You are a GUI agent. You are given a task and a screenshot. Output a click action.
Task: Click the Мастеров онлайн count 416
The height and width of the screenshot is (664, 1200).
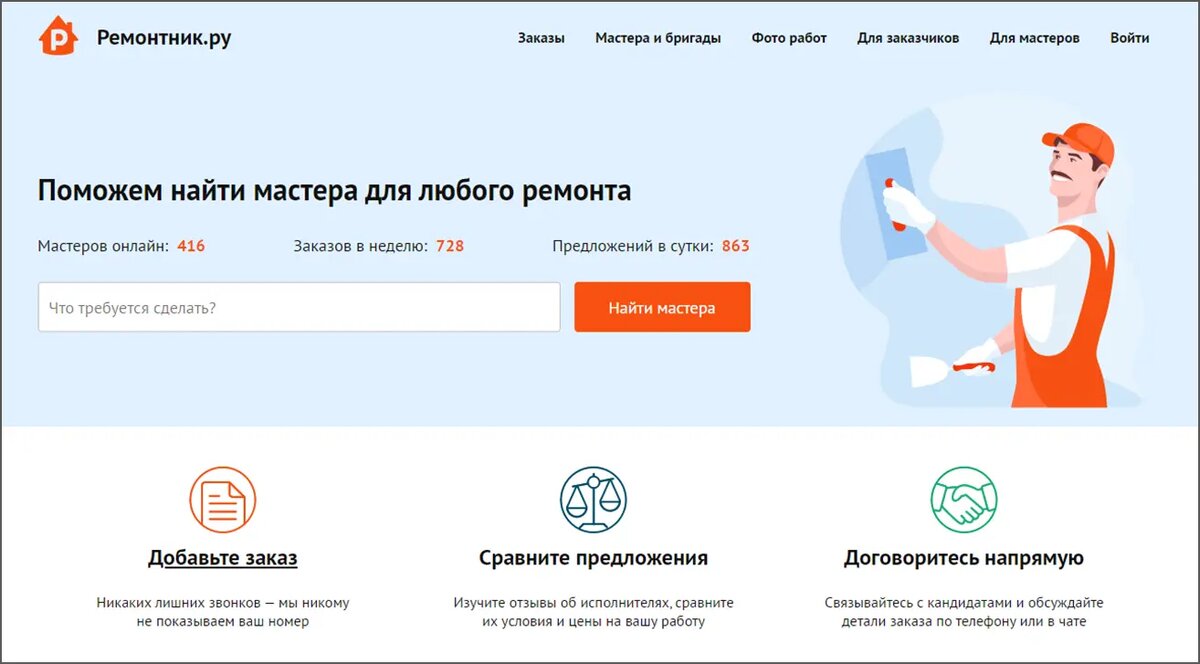(x=191, y=245)
